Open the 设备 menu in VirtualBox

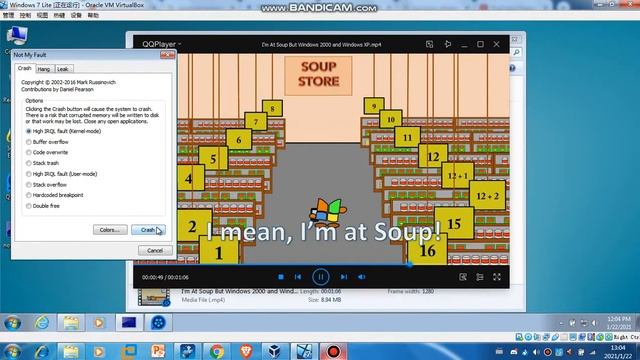click(76, 16)
